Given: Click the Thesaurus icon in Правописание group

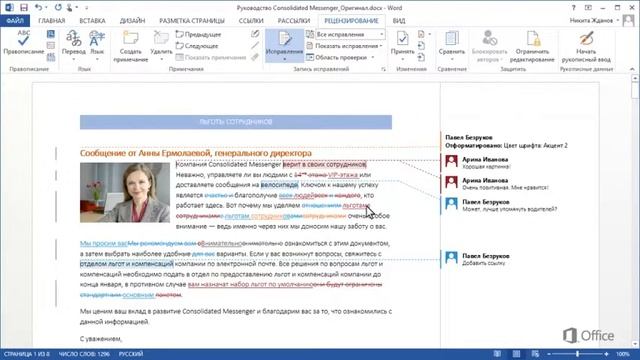Looking at the screenshot, I should (51, 46).
